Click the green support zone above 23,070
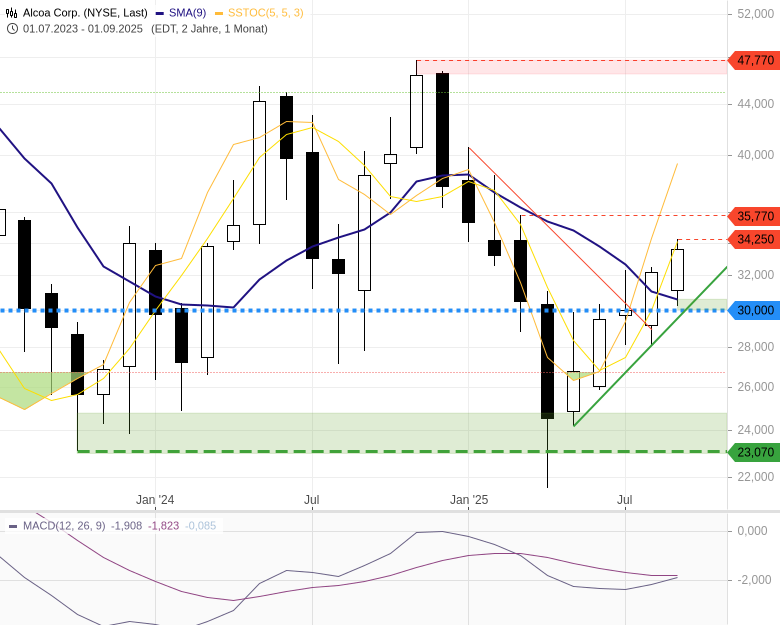Screen dimensions: 780x625 point(402,432)
